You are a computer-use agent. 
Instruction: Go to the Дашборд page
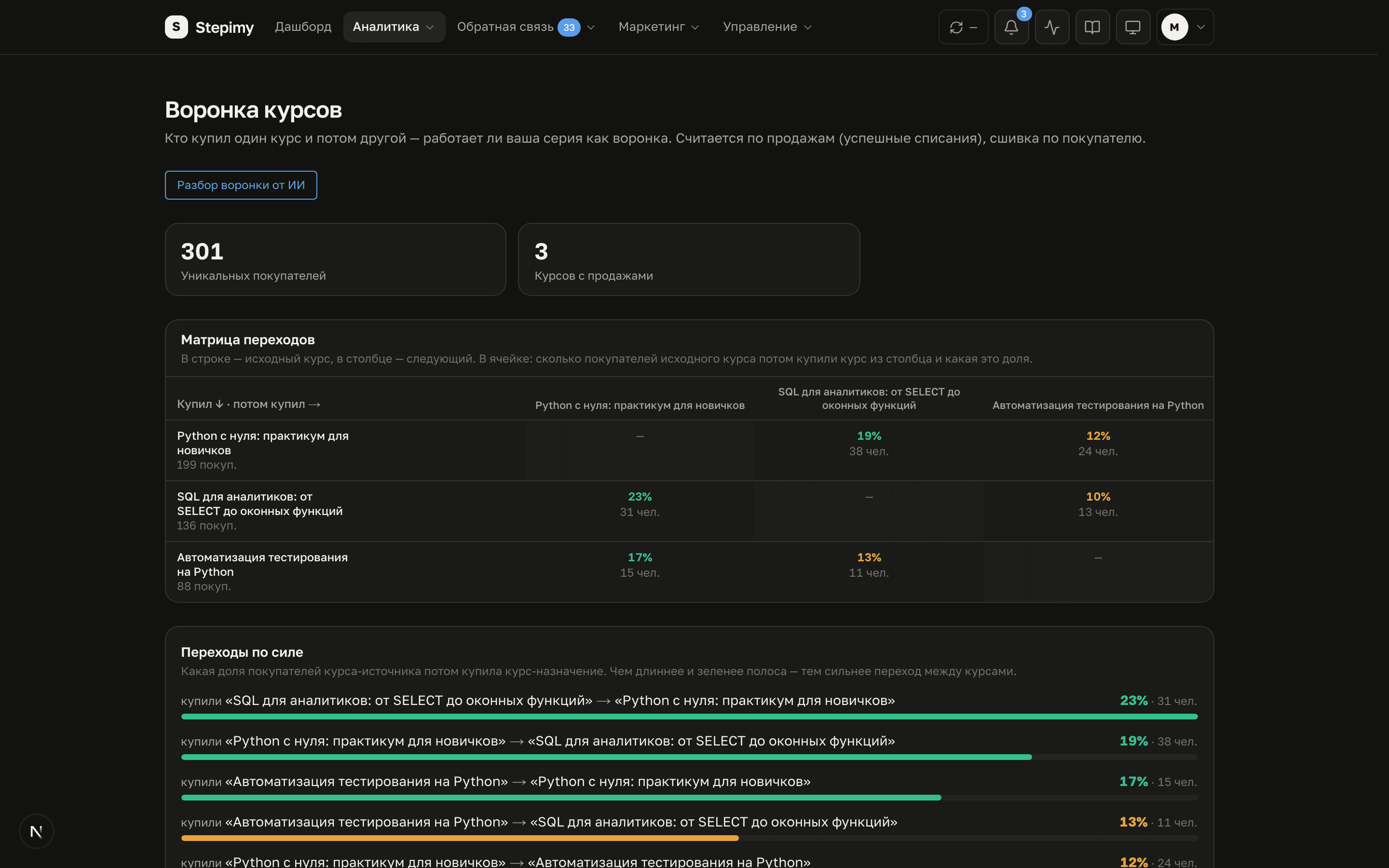[x=303, y=27]
